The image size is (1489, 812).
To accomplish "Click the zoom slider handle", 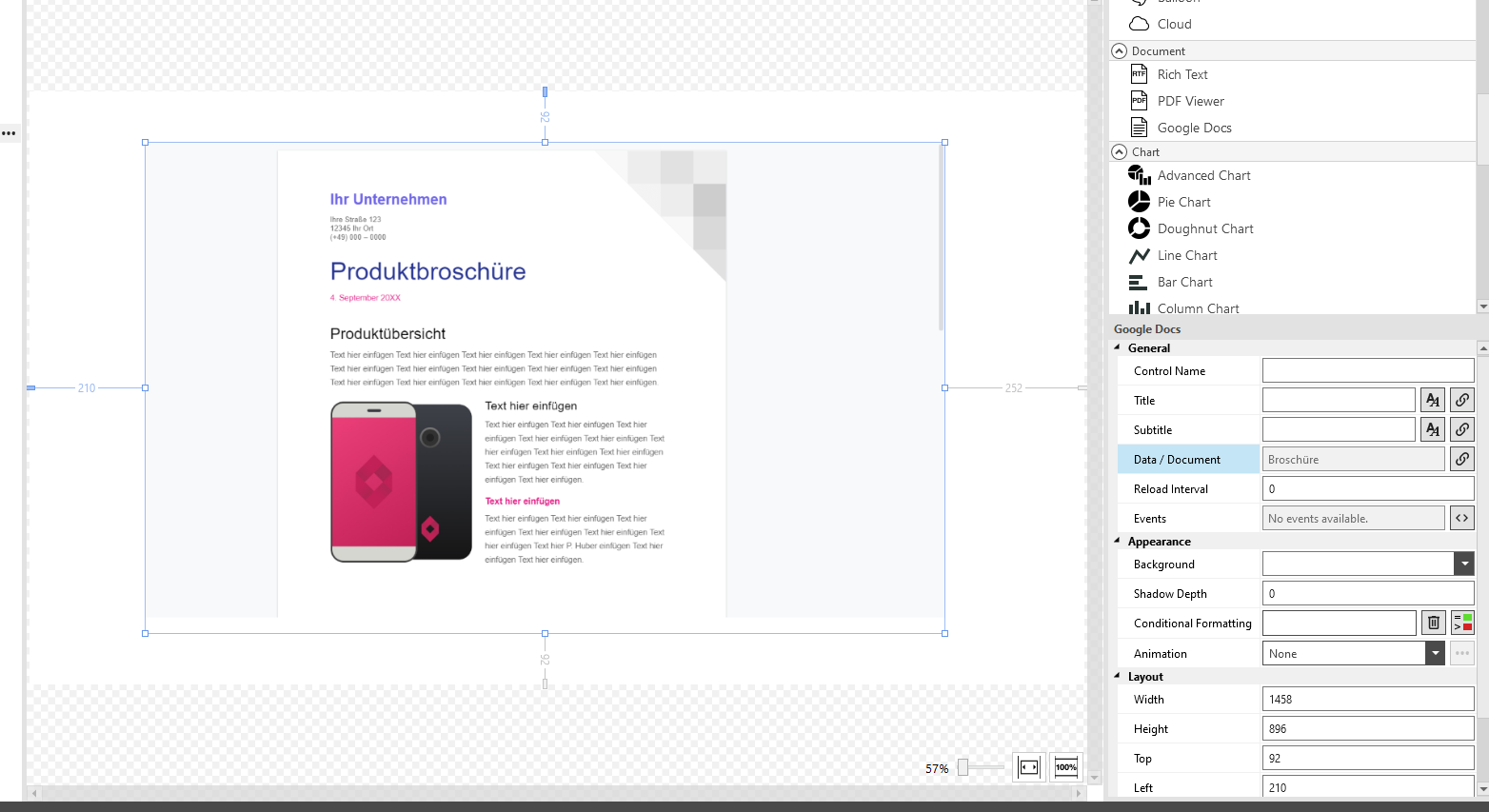I will 963,767.
